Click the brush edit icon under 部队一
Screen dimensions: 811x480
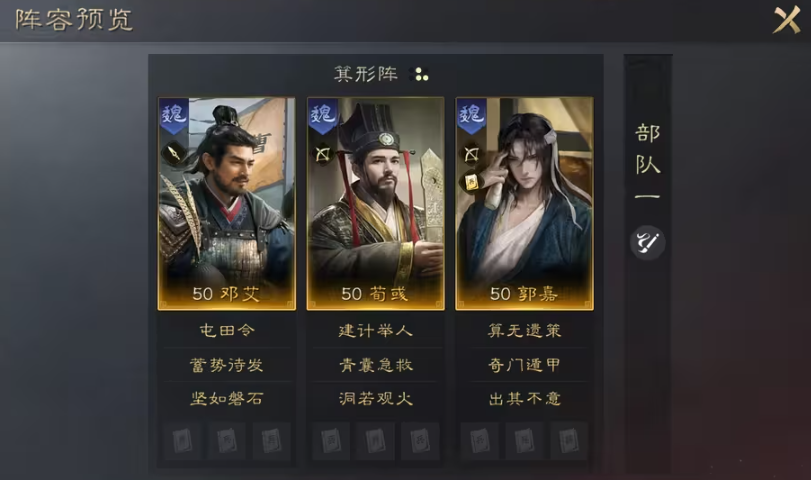pyautogui.click(x=648, y=243)
